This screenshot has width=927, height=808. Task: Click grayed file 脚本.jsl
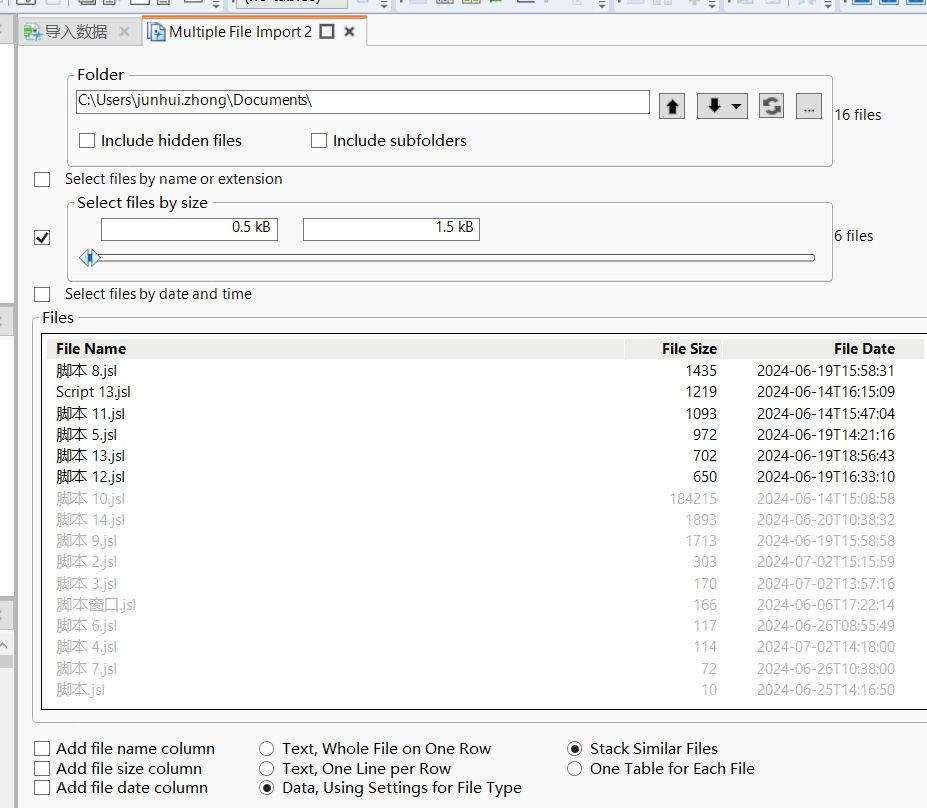pos(80,690)
